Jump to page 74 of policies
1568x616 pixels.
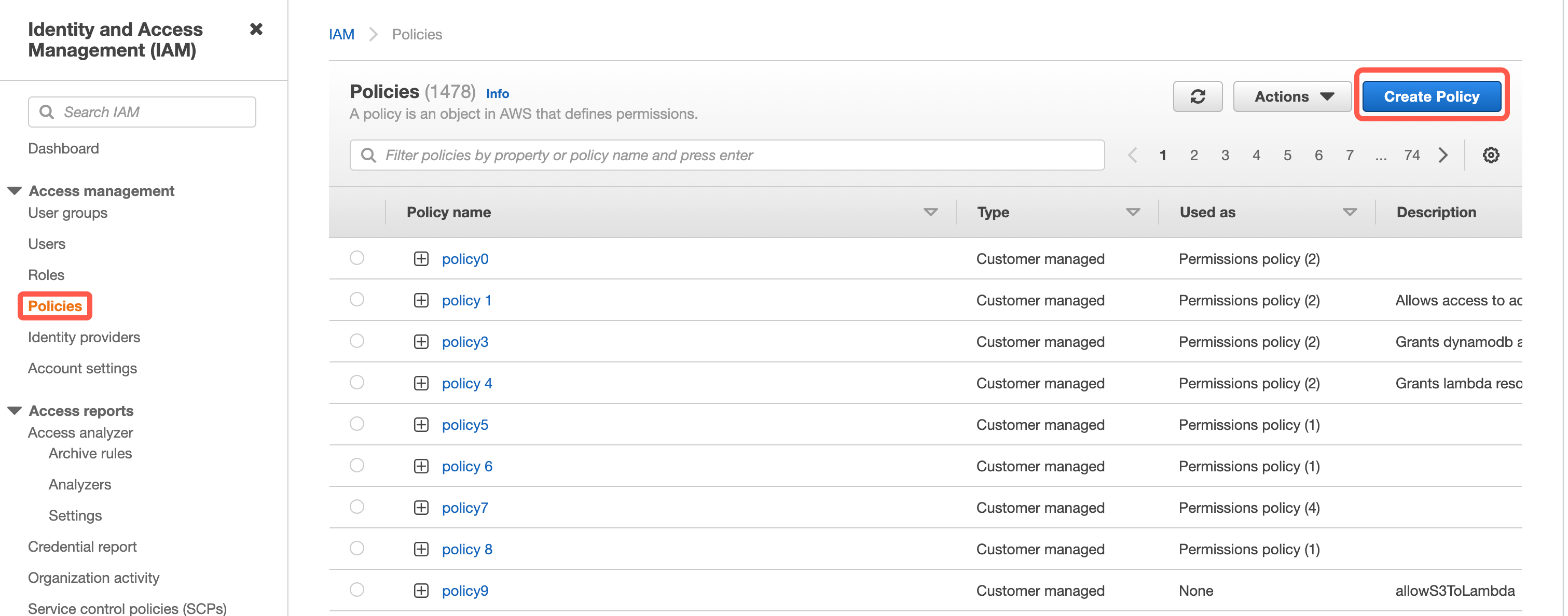[1412, 155]
